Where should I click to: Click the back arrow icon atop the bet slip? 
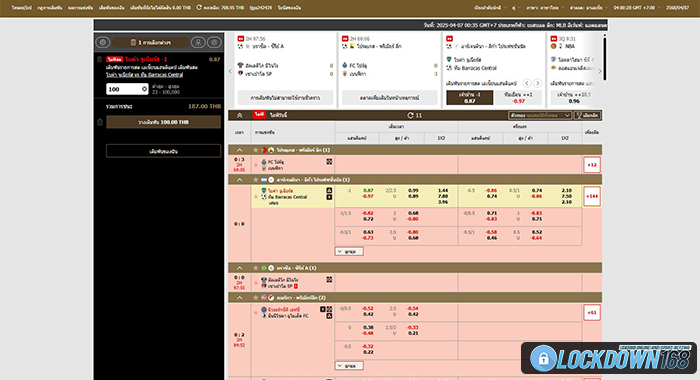(103, 42)
